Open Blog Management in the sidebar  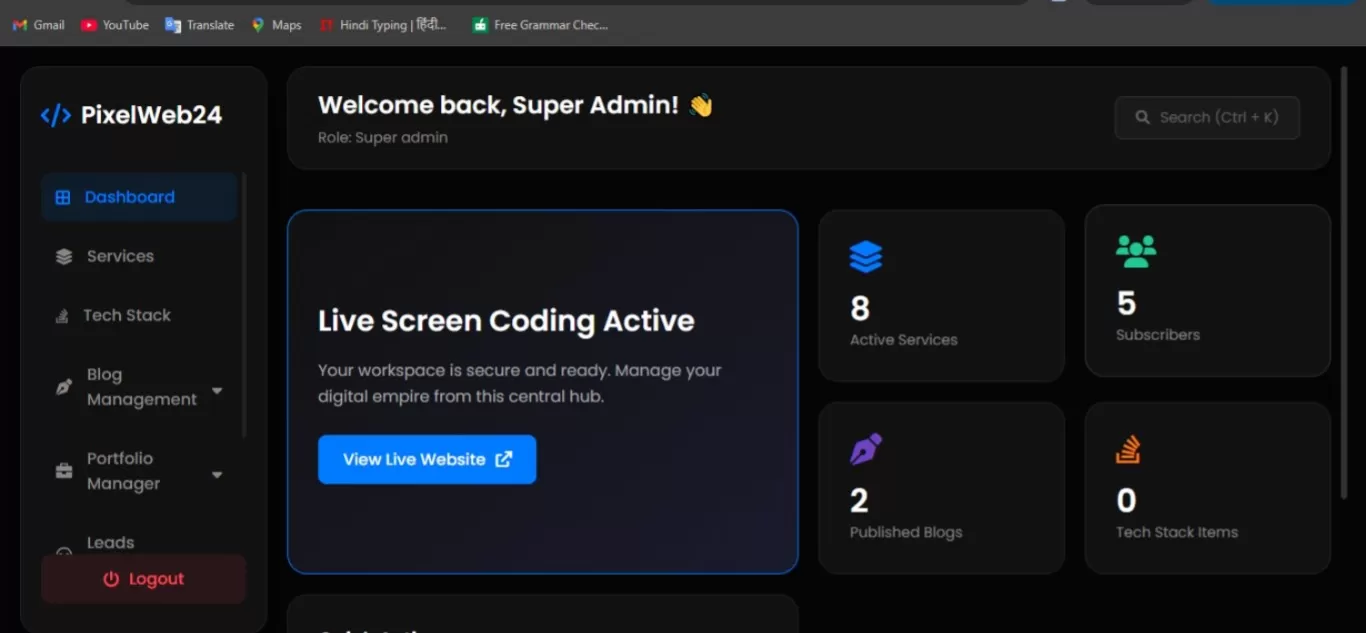coord(139,387)
